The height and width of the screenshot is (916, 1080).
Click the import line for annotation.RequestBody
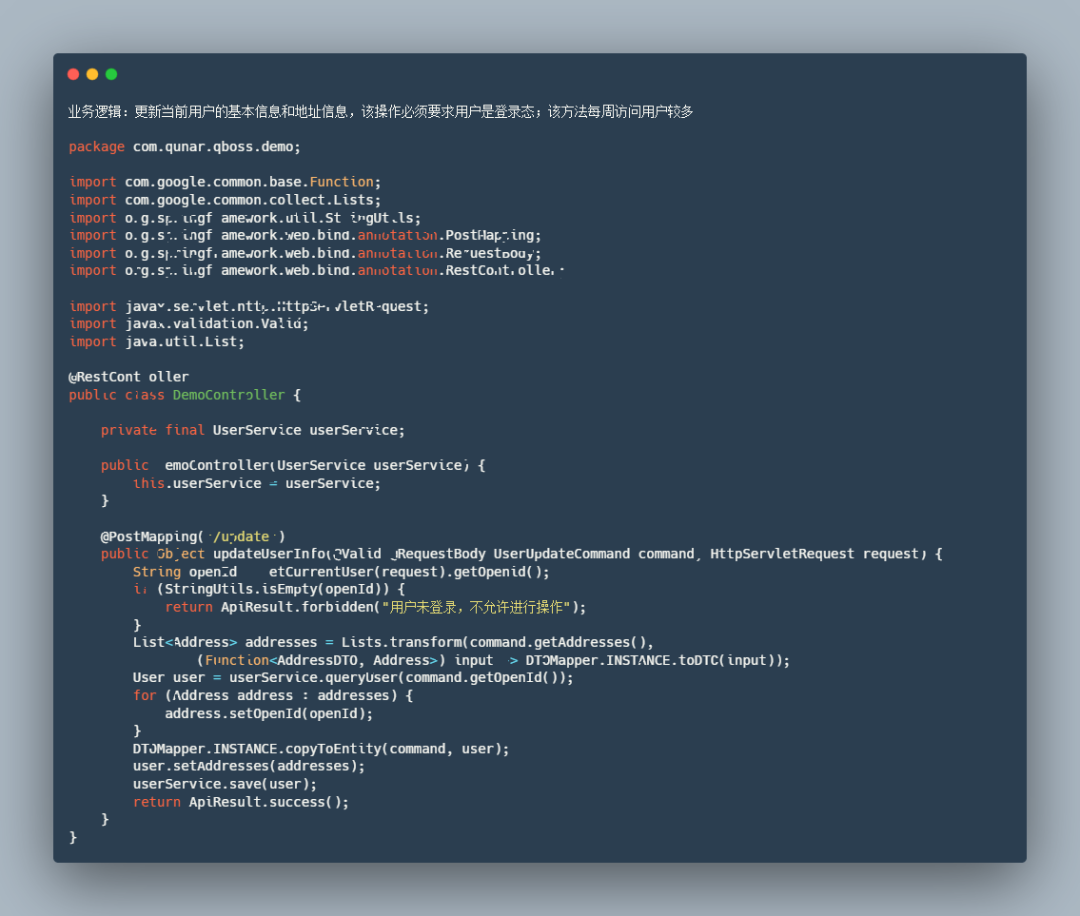[x=305, y=253]
